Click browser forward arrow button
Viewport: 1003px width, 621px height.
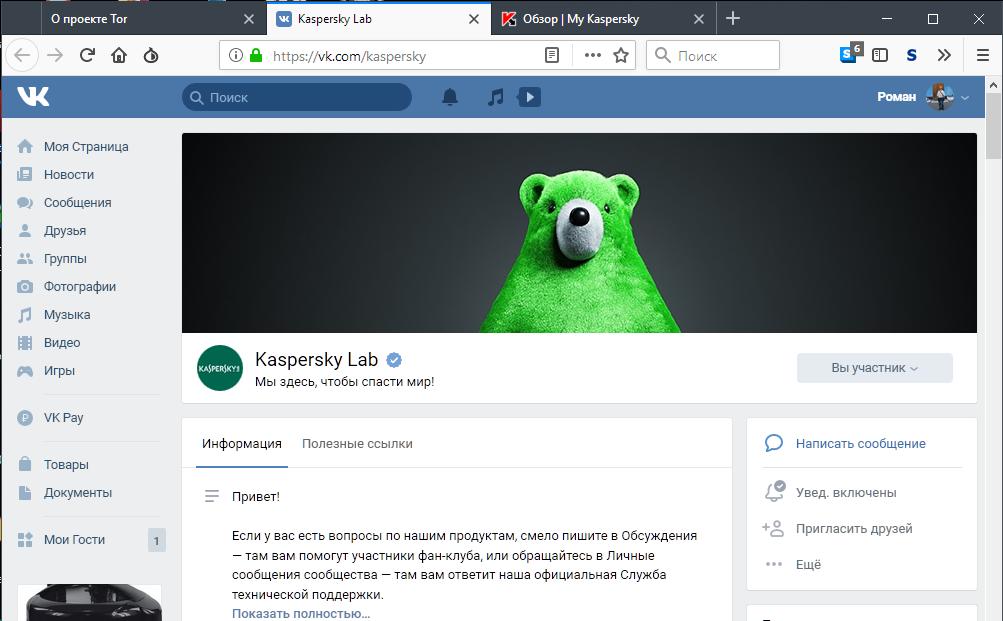(x=55, y=55)
